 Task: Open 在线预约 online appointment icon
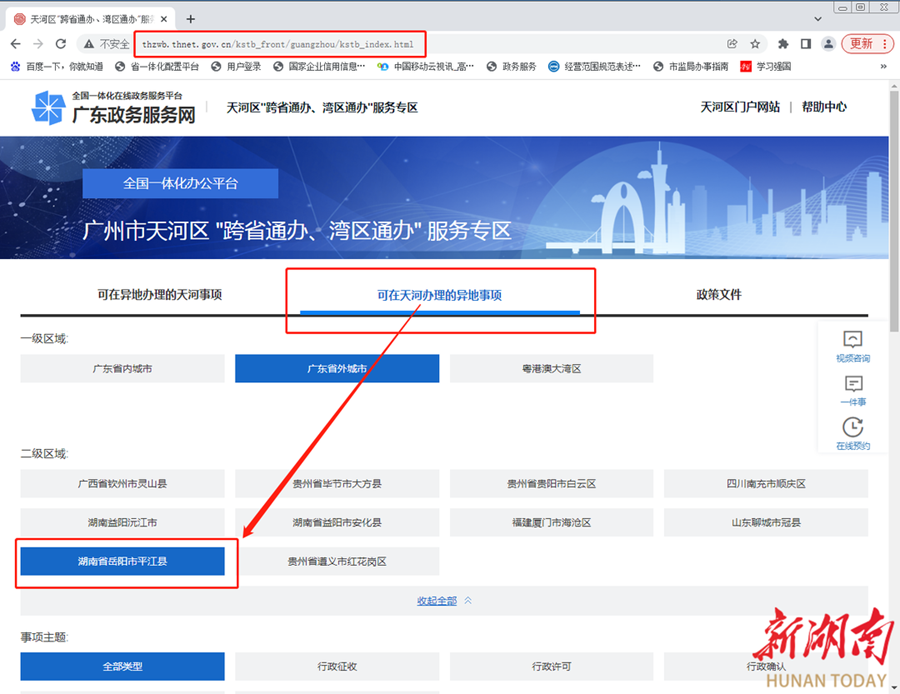pyautogui.click(x=853, y=433)
